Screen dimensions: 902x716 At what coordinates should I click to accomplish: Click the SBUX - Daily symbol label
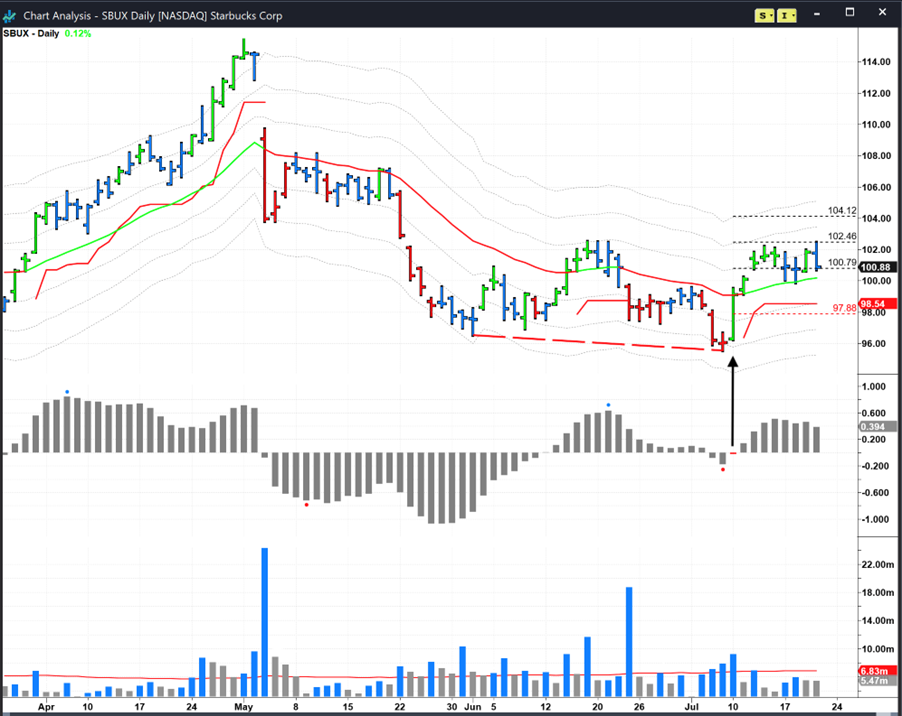tap(29, 33)
